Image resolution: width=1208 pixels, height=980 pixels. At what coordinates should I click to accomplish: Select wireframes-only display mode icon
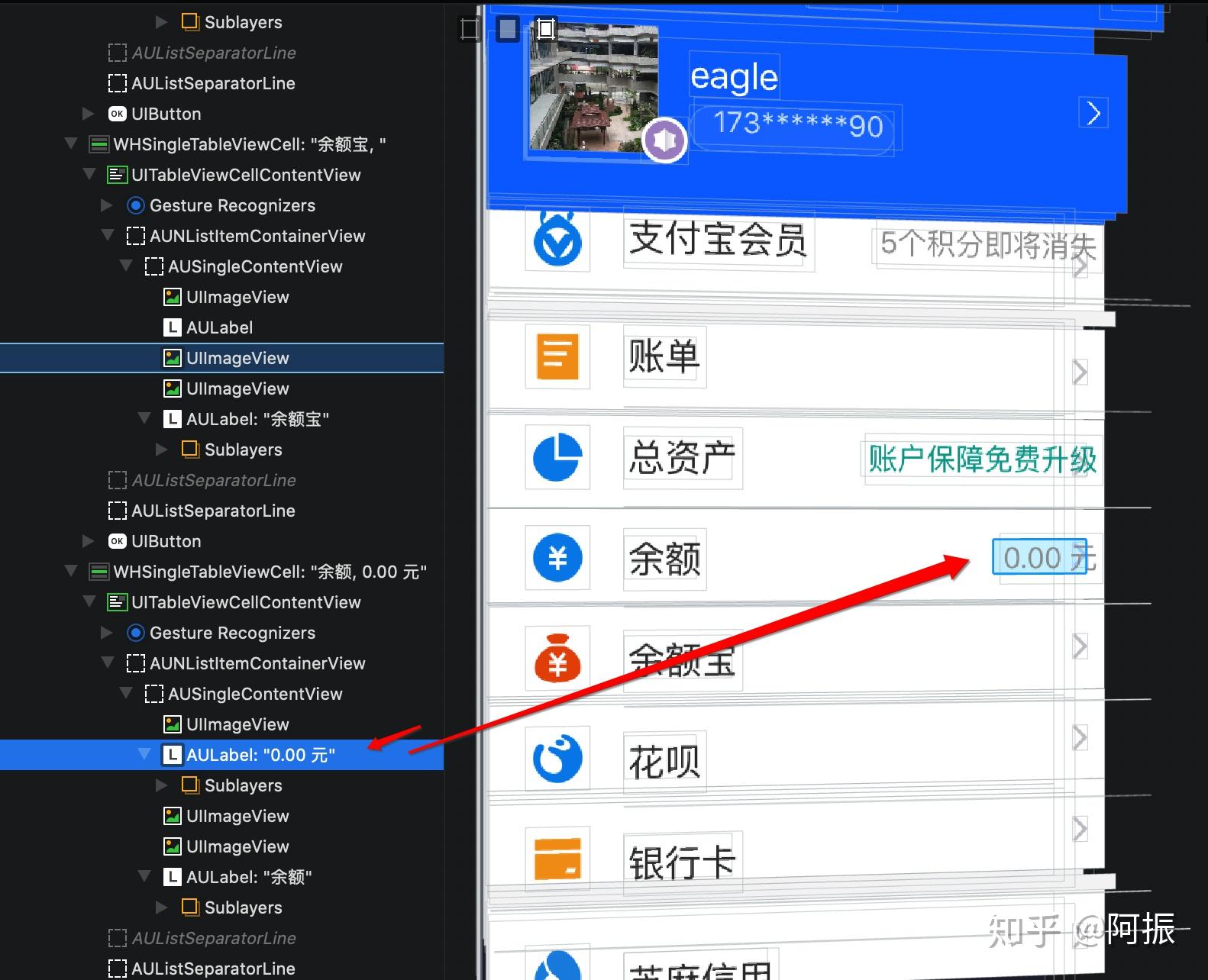pos(470,29)
